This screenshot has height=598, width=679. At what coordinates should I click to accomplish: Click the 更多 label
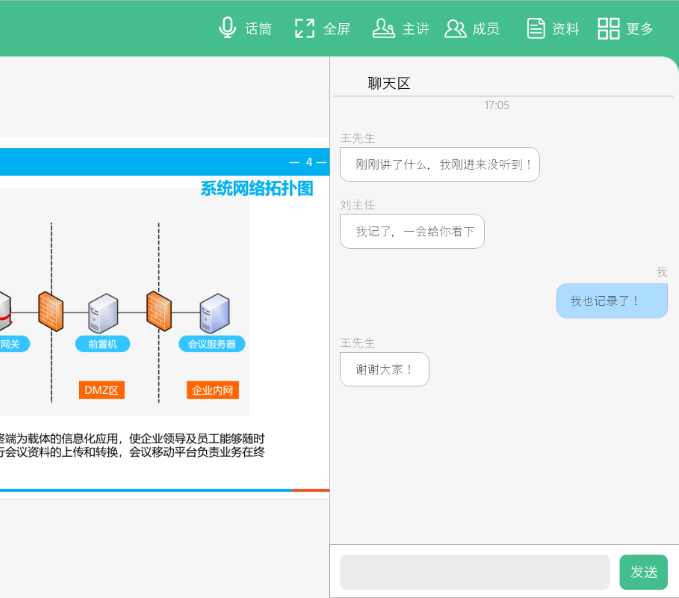pyautogui.click(x=640, y=29)
